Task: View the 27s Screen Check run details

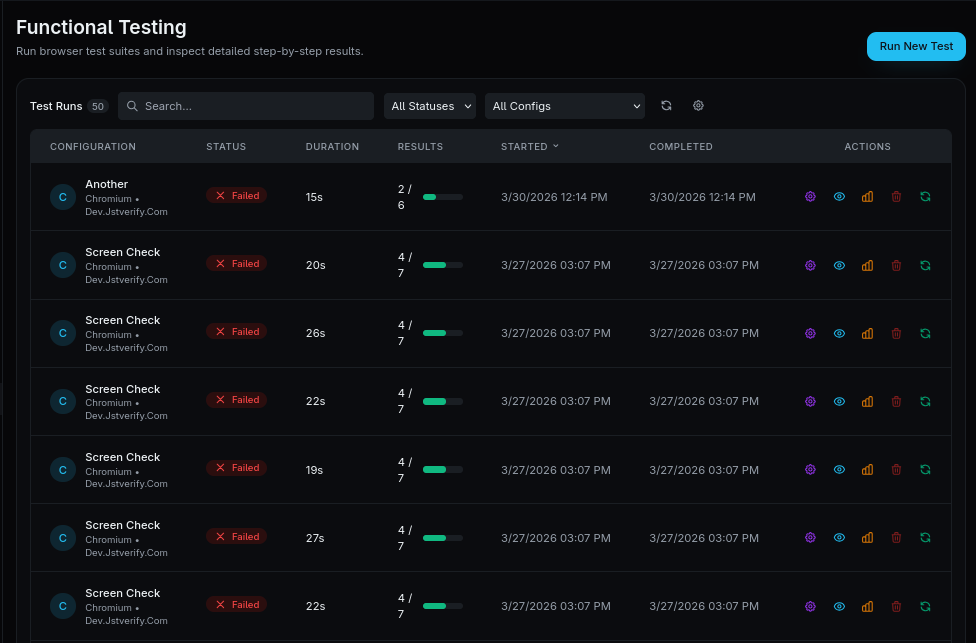Action: (x=839, y=537)
